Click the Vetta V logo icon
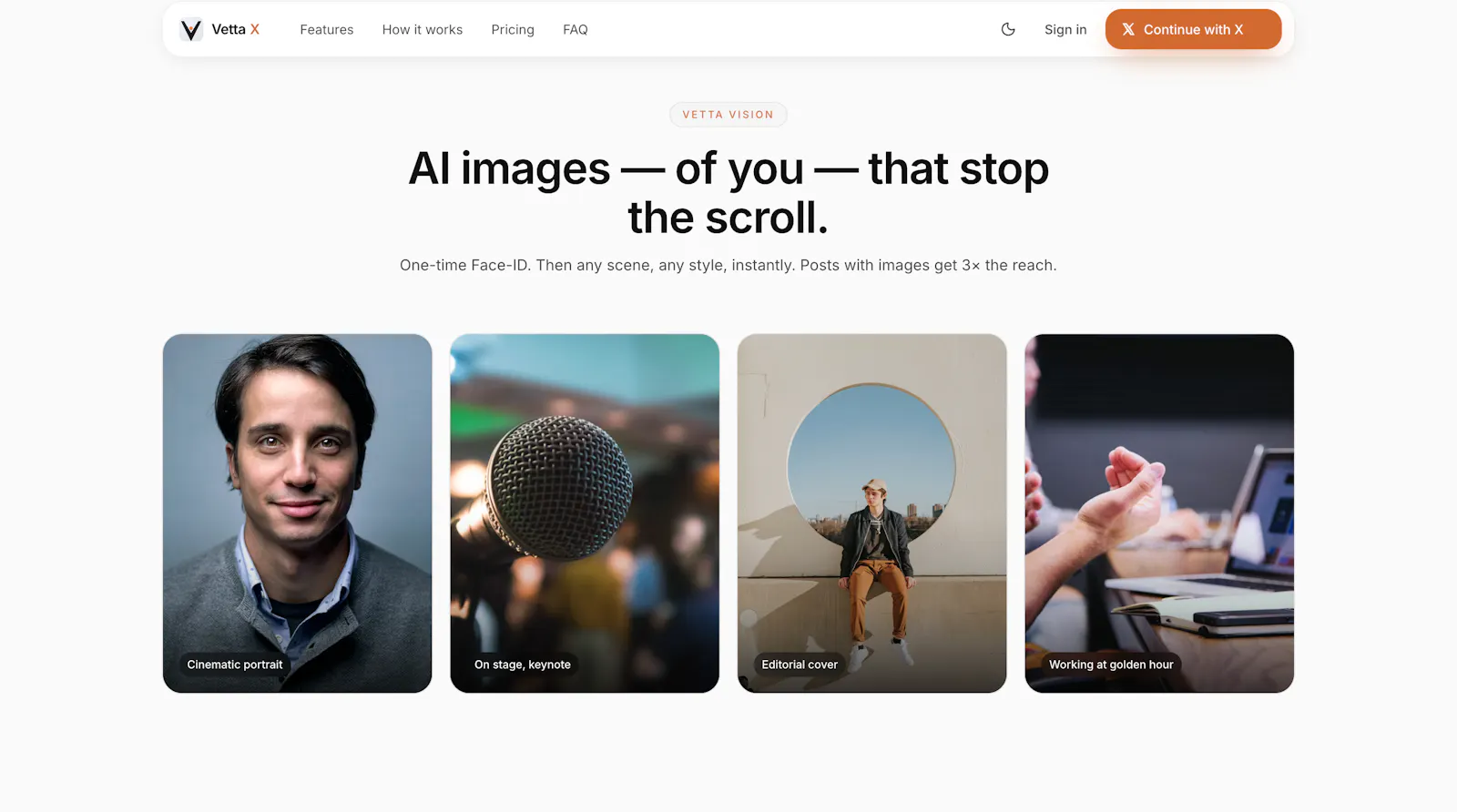The width and height of the screenshot is (1457, 812). [190, 30]
